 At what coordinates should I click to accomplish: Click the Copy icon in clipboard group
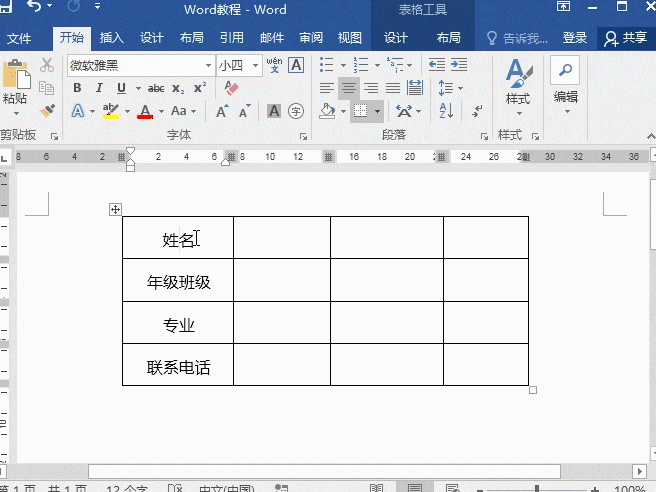[x=46, y=88]
